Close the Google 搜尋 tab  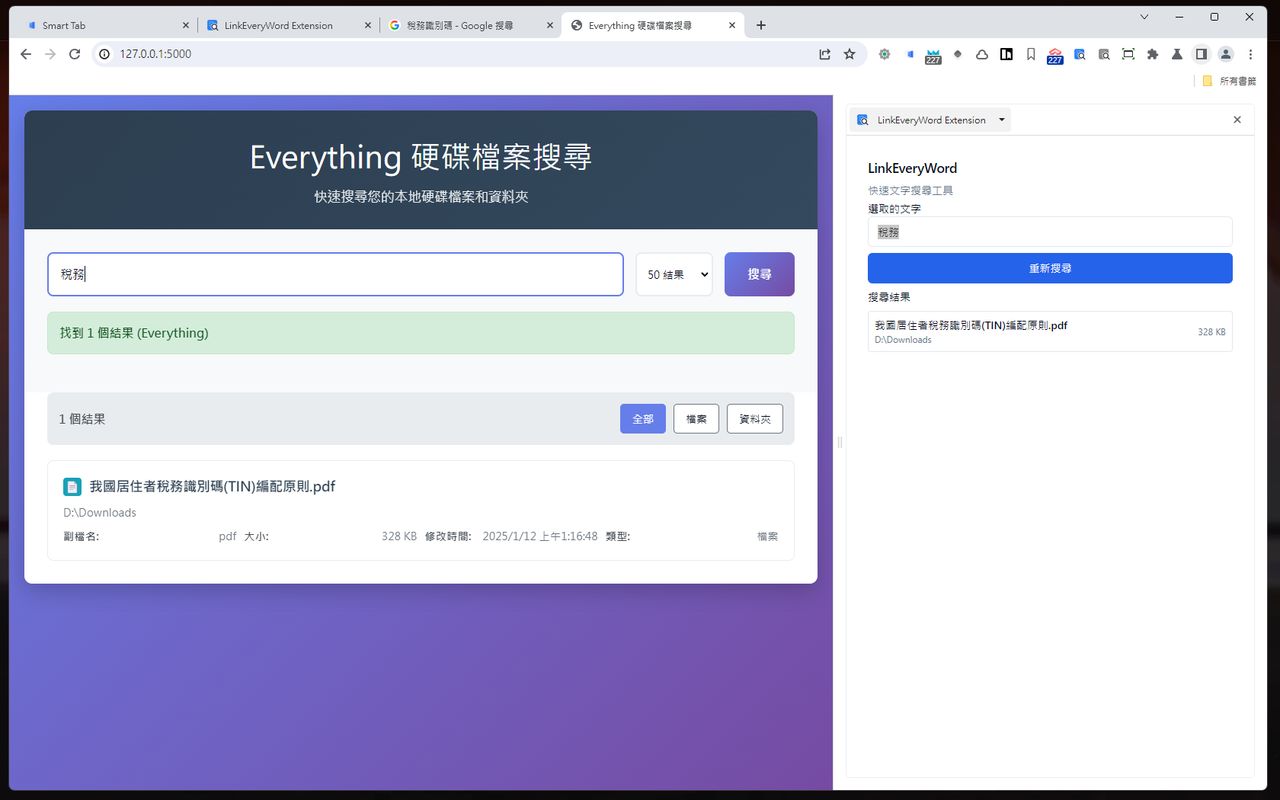click(x=549, y=25)
